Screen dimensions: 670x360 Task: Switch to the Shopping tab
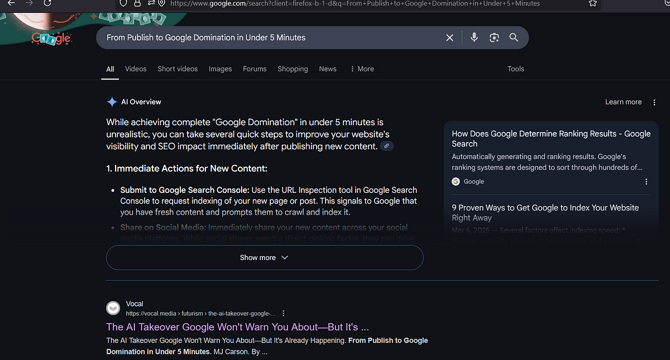(292, 69)
